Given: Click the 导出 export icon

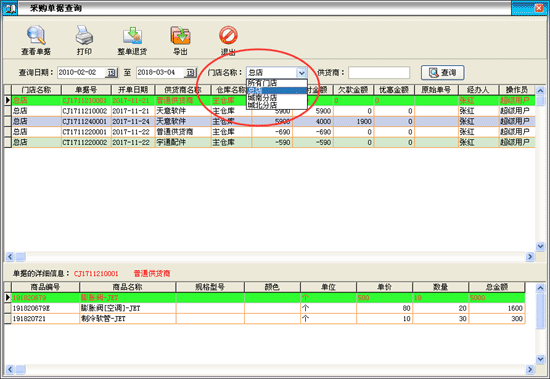Looking at the screenshot, I should tap(180, 36).
